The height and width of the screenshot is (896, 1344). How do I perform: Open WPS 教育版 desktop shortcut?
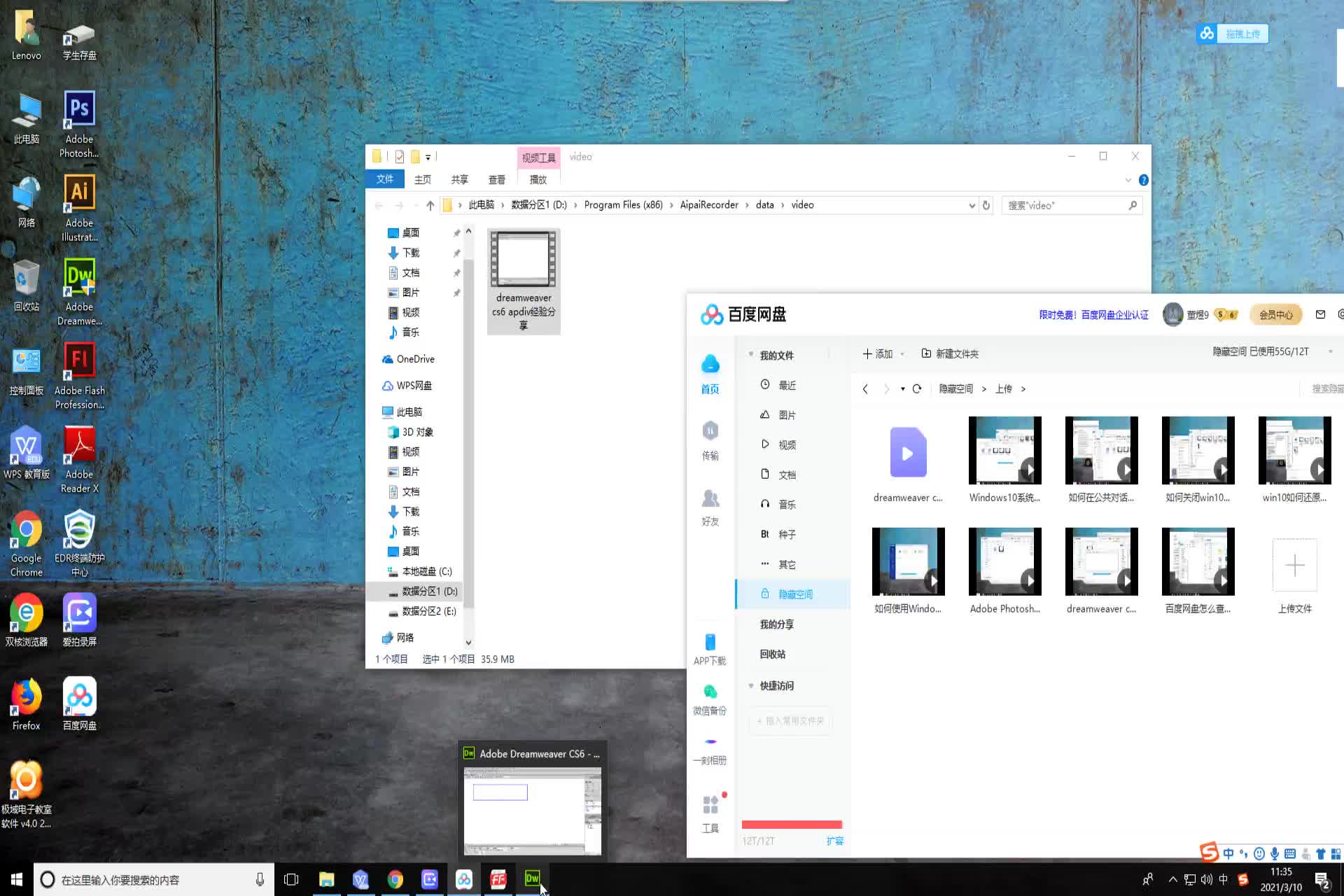coord(27,453)
